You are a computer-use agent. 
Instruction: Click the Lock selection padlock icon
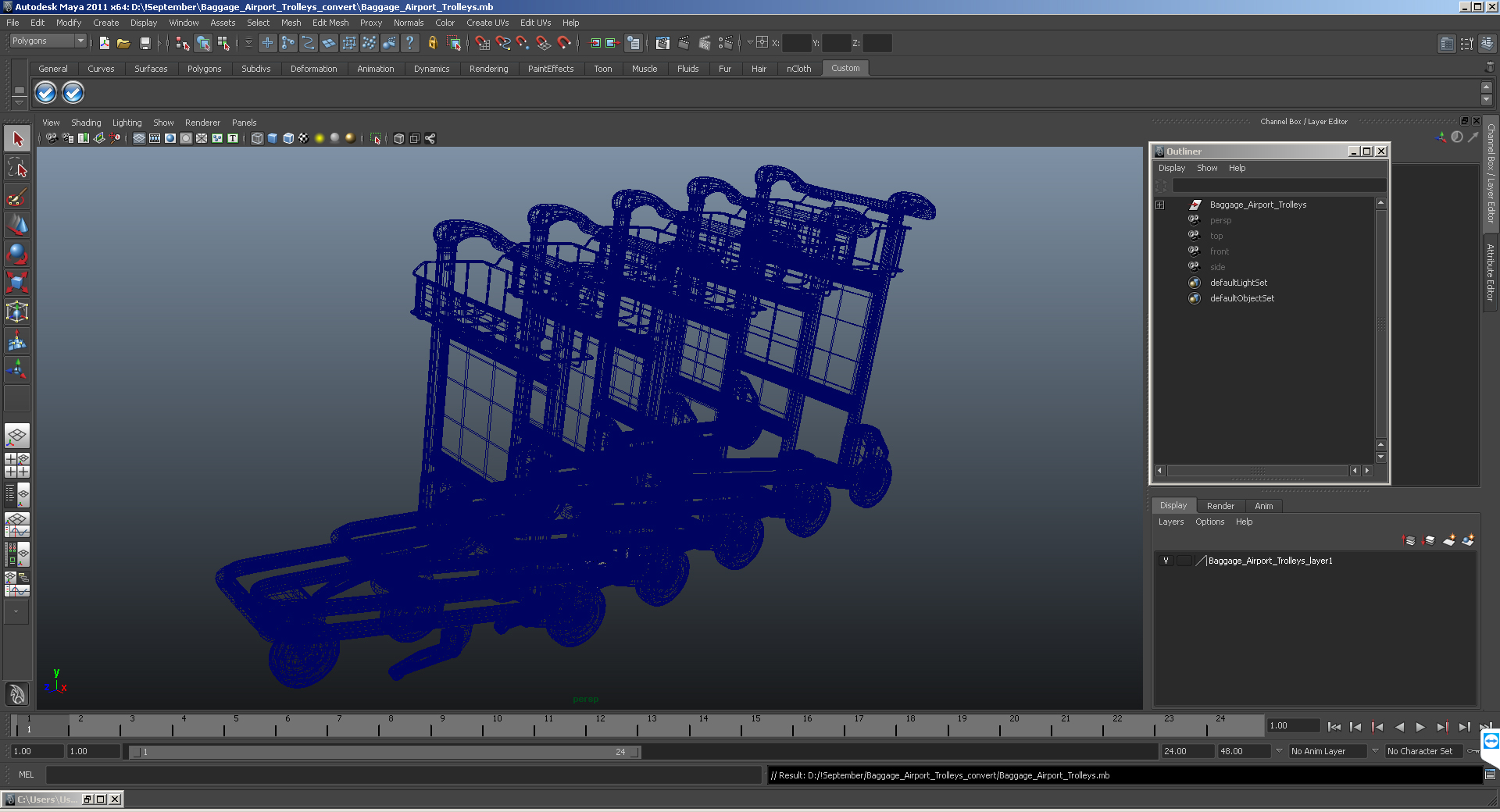tap(432, 43)
